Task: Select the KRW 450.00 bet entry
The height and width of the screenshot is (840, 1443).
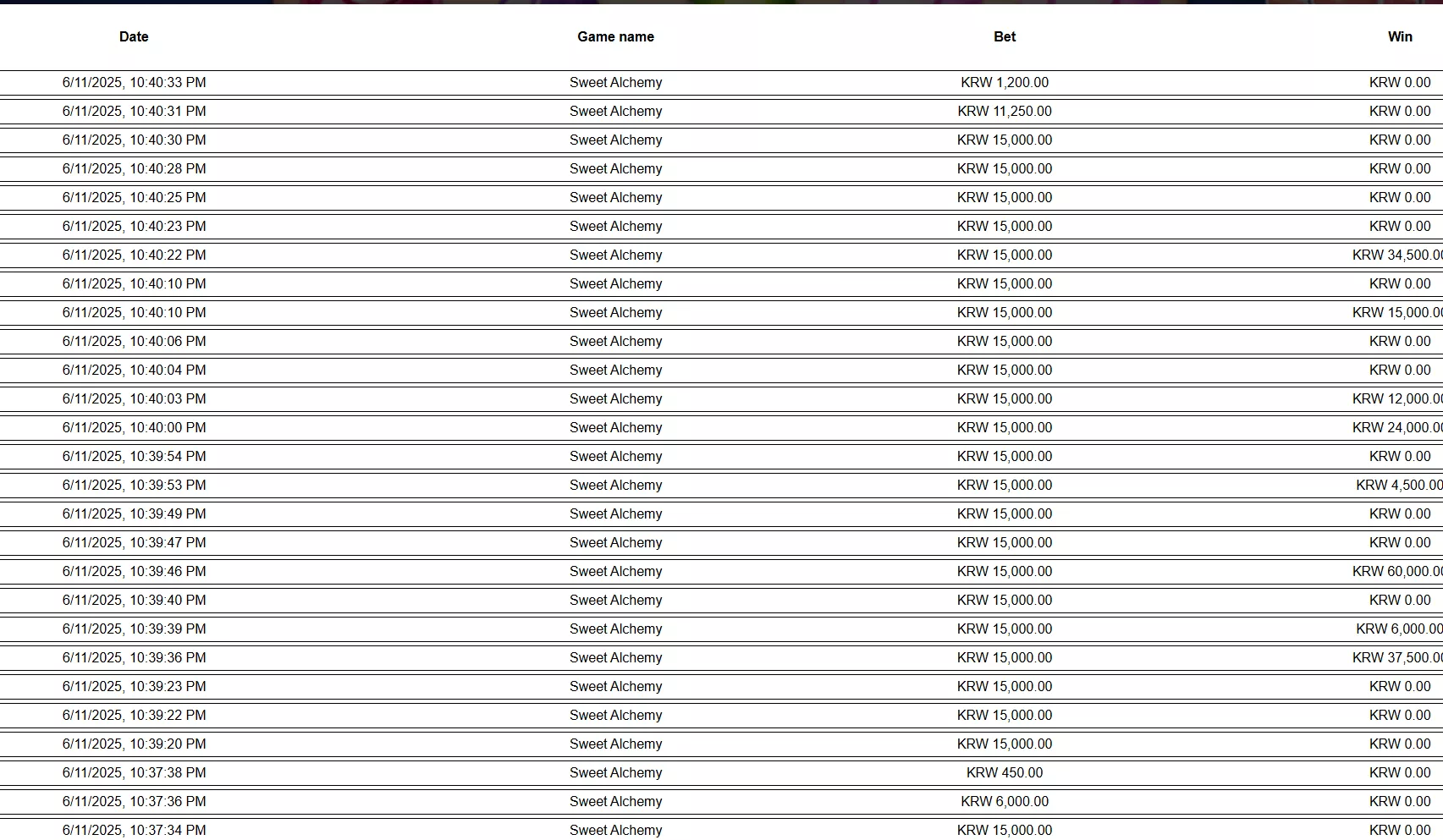Action: coord(1005,773)
